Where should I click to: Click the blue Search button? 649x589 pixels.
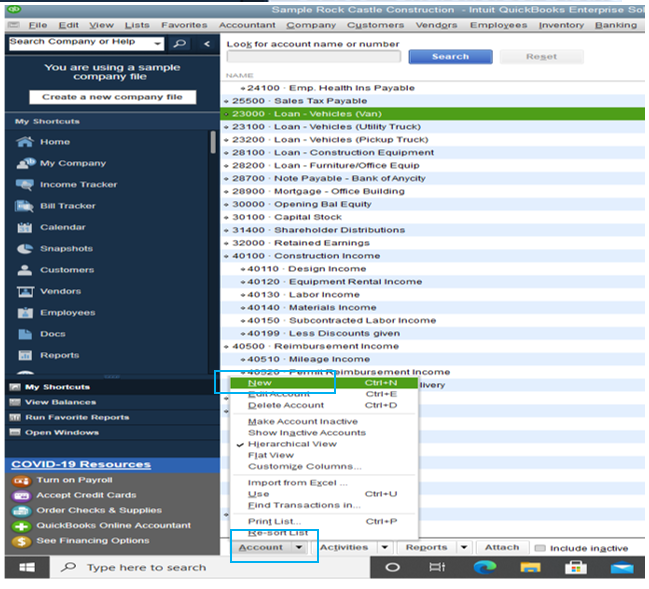[450, 57]
